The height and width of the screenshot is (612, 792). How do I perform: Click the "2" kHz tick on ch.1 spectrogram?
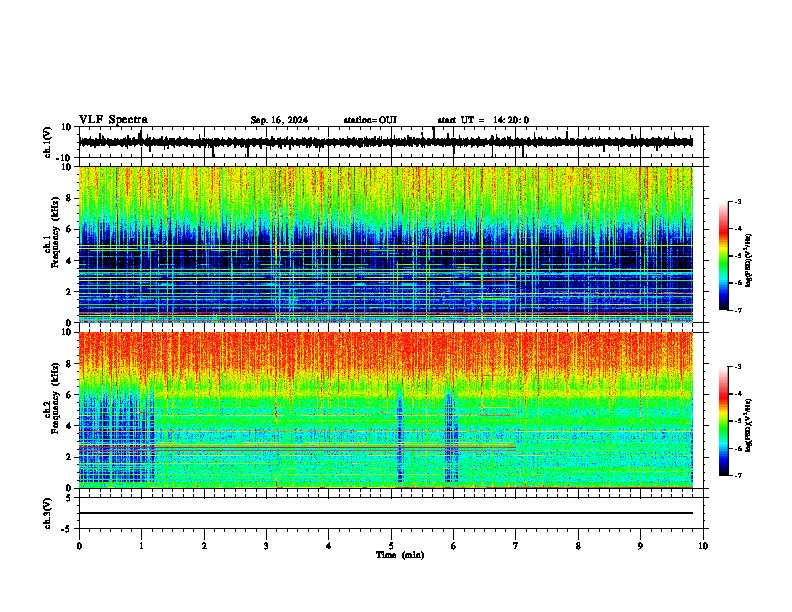tap(69, 292)
